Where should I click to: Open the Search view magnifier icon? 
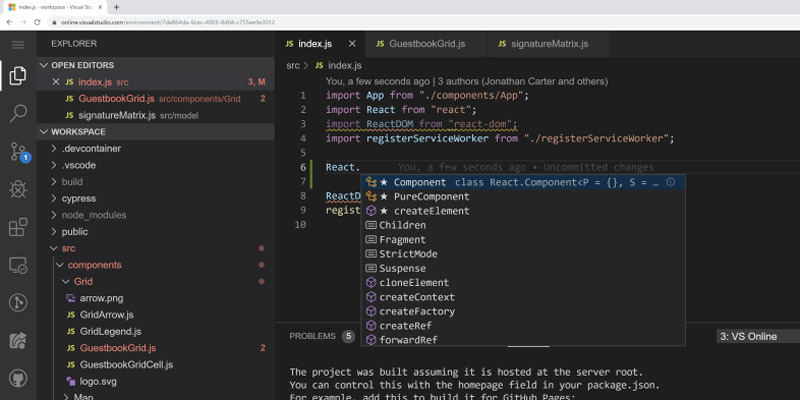[x=18, y=113]
